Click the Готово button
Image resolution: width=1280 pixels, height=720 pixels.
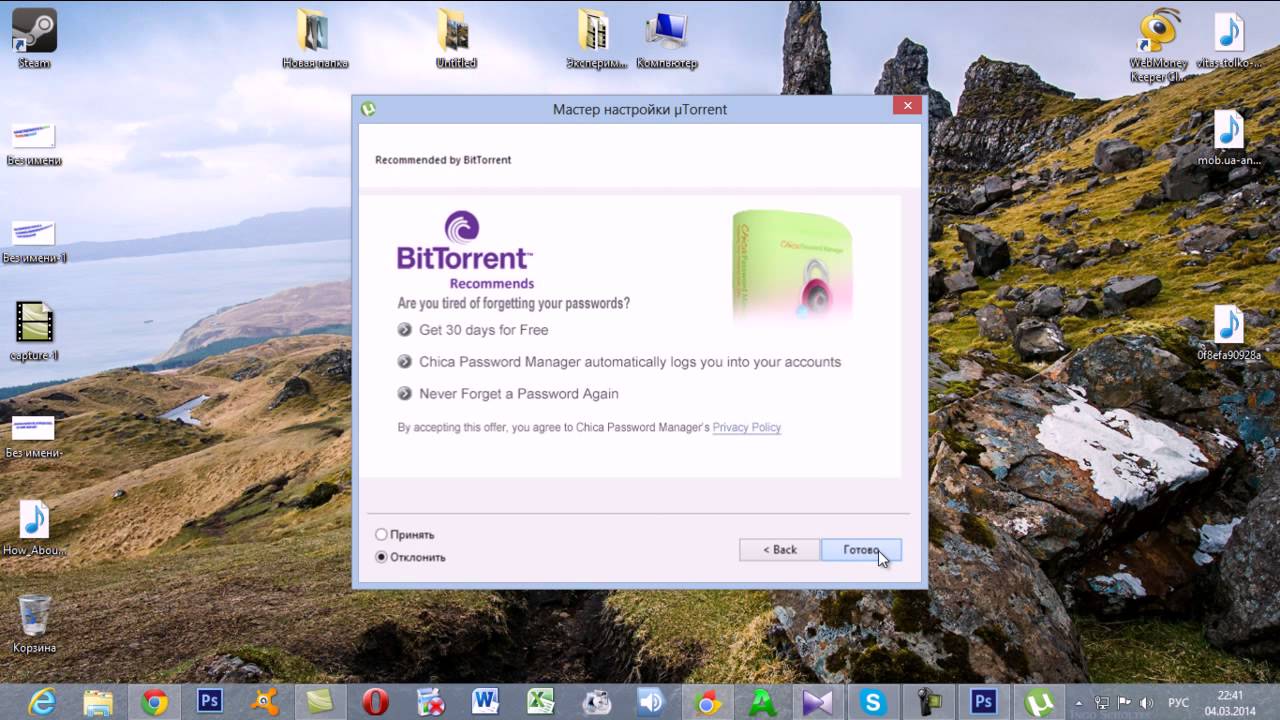pos(861,550)
